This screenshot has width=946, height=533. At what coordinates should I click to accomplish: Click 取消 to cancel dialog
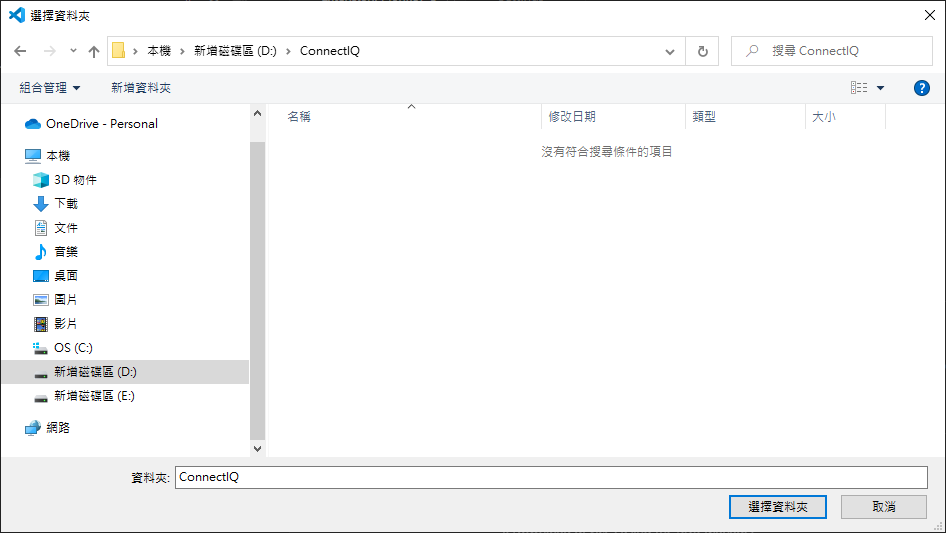[884, 507]
